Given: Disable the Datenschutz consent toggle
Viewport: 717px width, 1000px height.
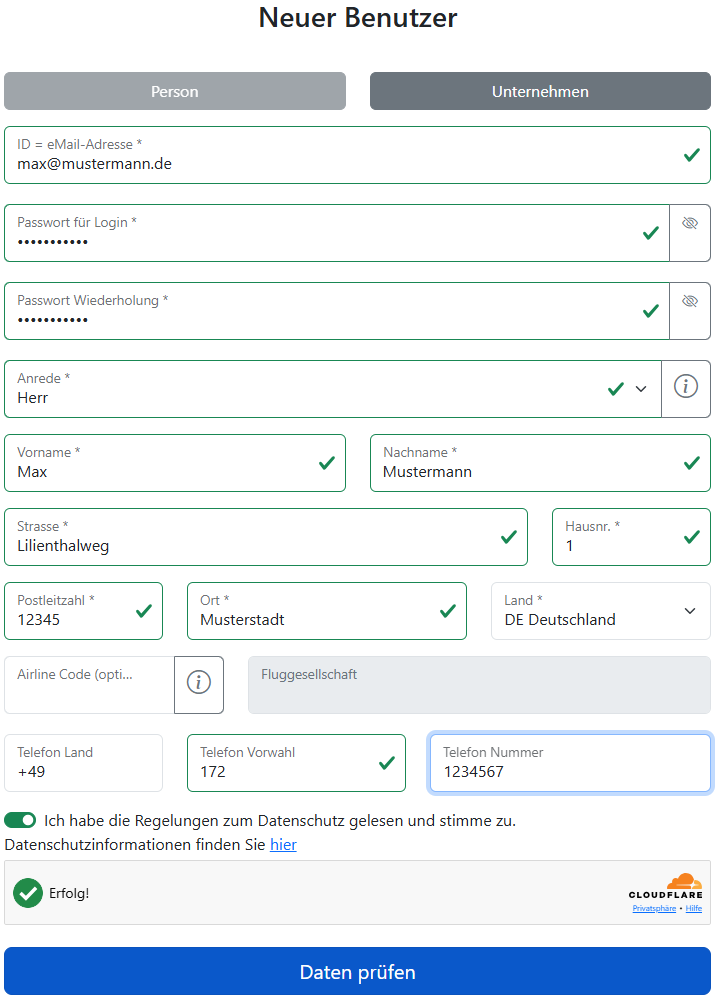Looking at the screenshot, I should coord(20,821).
